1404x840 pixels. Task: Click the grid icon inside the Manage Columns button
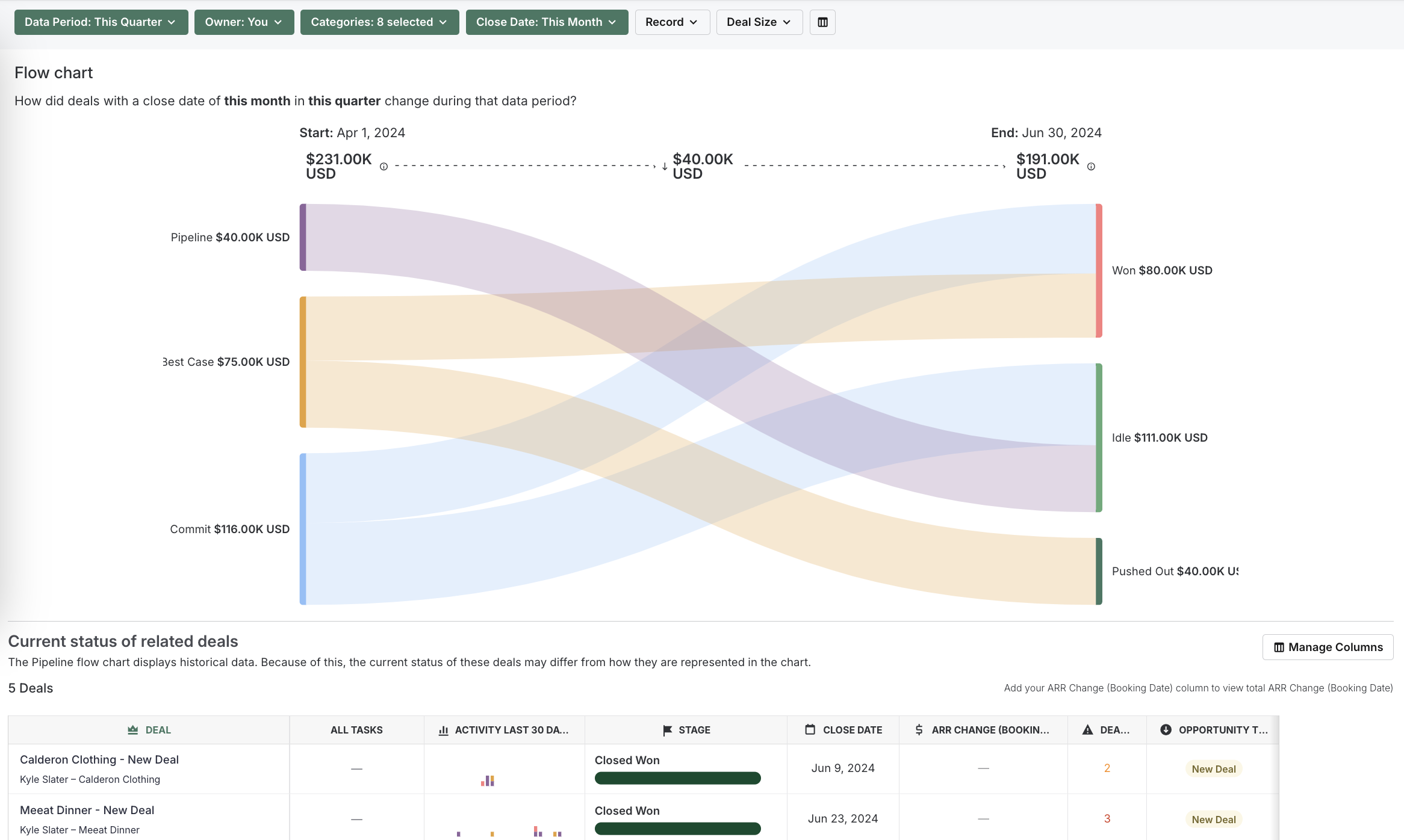click(x=1279, y=647)
